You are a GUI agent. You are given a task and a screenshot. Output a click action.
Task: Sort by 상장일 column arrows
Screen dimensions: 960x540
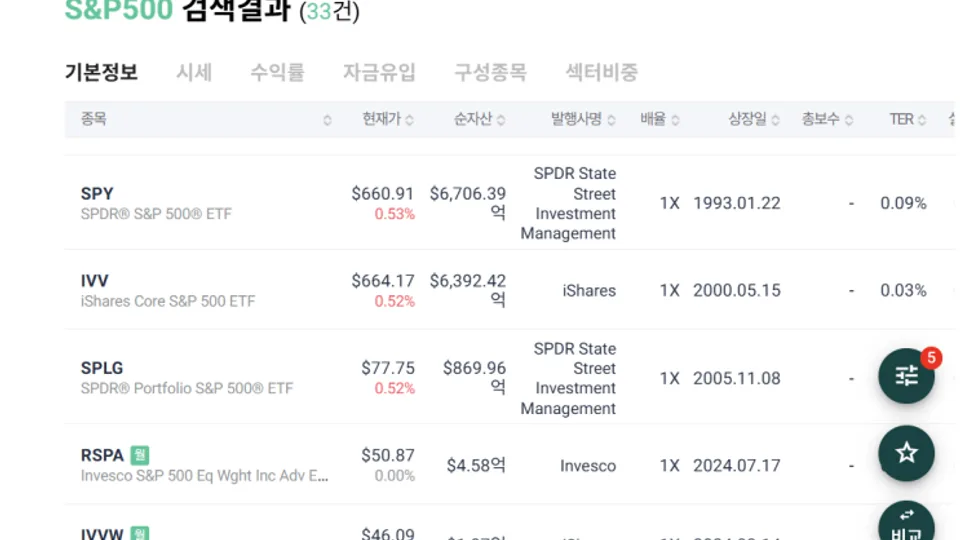coord(776,120)
